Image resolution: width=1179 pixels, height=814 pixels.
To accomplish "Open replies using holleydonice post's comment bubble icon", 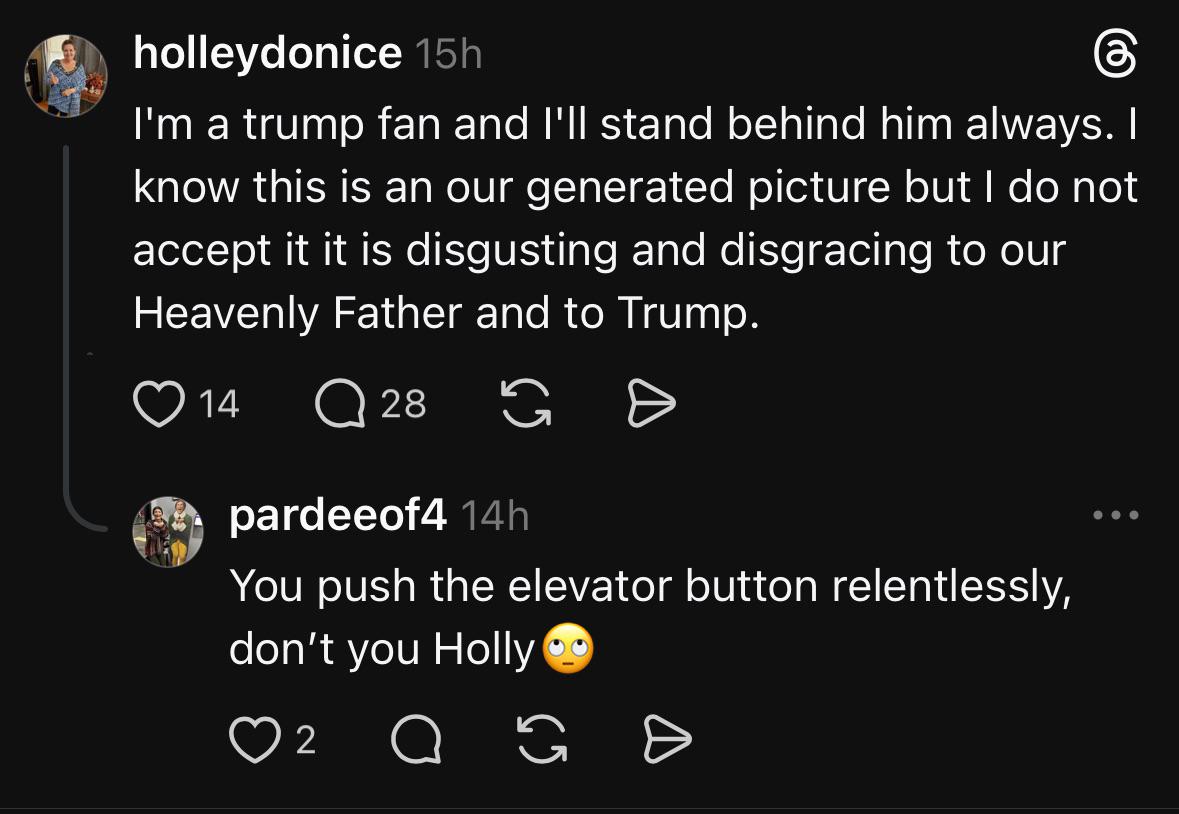I will pyautogui.click(x=338, y=404).
